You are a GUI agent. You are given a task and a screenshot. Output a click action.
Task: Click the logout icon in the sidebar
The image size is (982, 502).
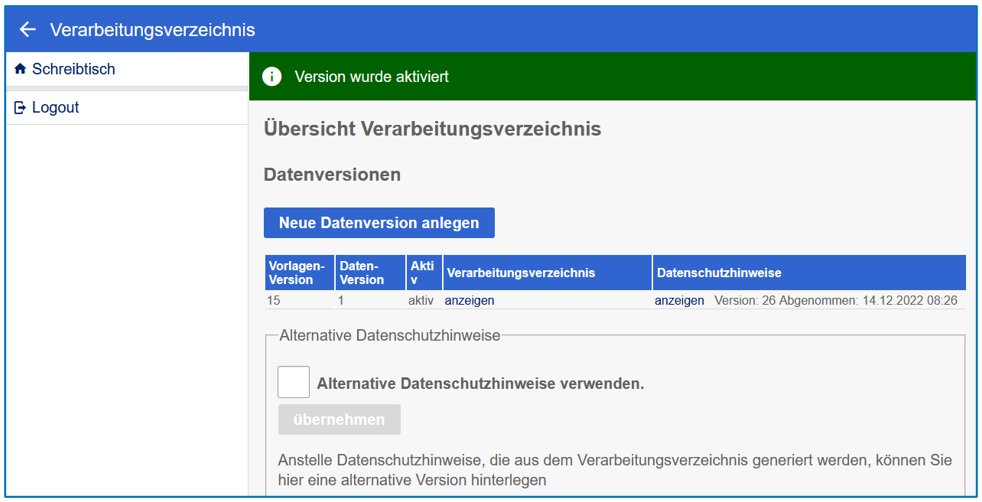click(20, 108)
